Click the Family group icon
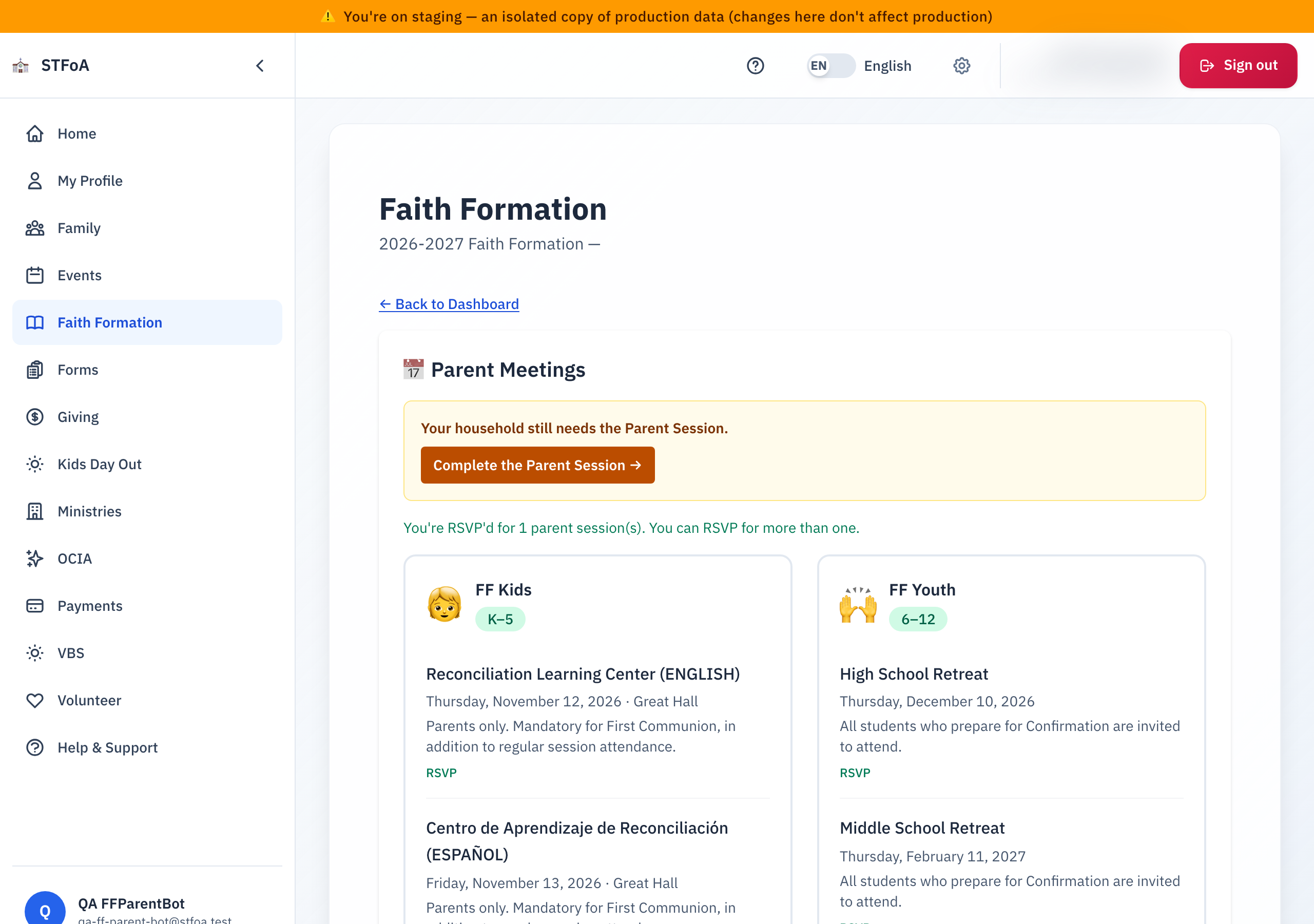This screenshot has width=1314, height=924. [35, 228]
